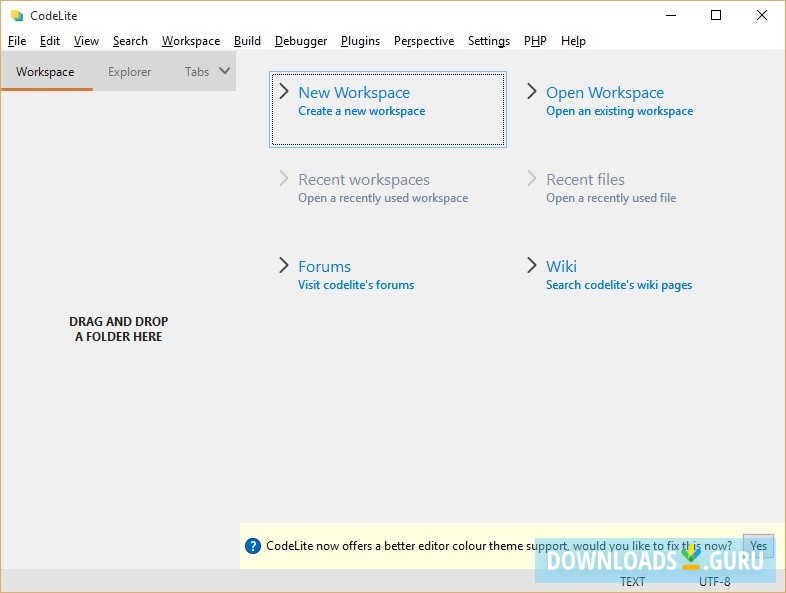Screen dimensions: 786x593
Task: Click Yes to fix colour theme
Action: point(758,546)
